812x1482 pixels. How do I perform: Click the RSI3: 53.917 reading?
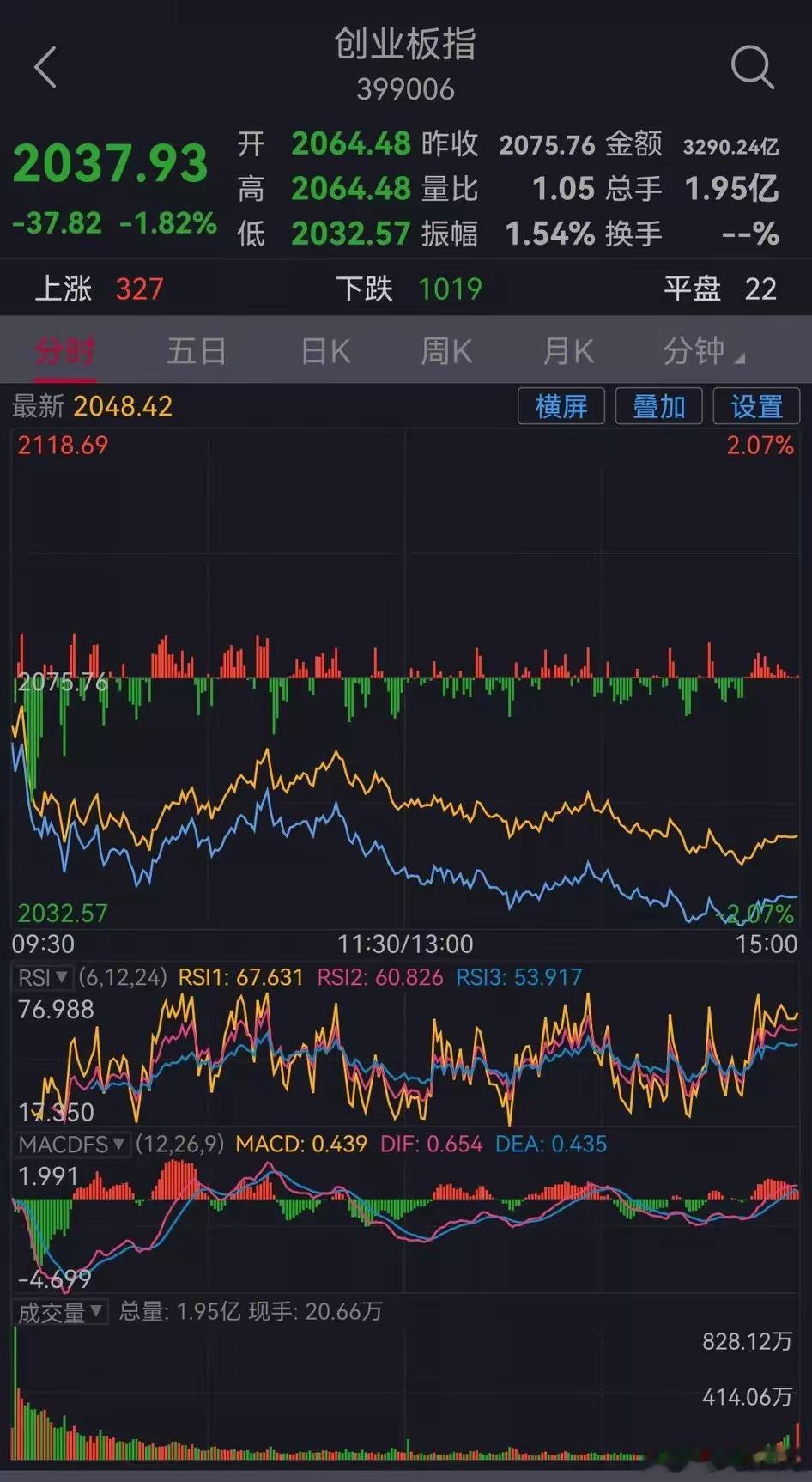click(x=518, y=977)
